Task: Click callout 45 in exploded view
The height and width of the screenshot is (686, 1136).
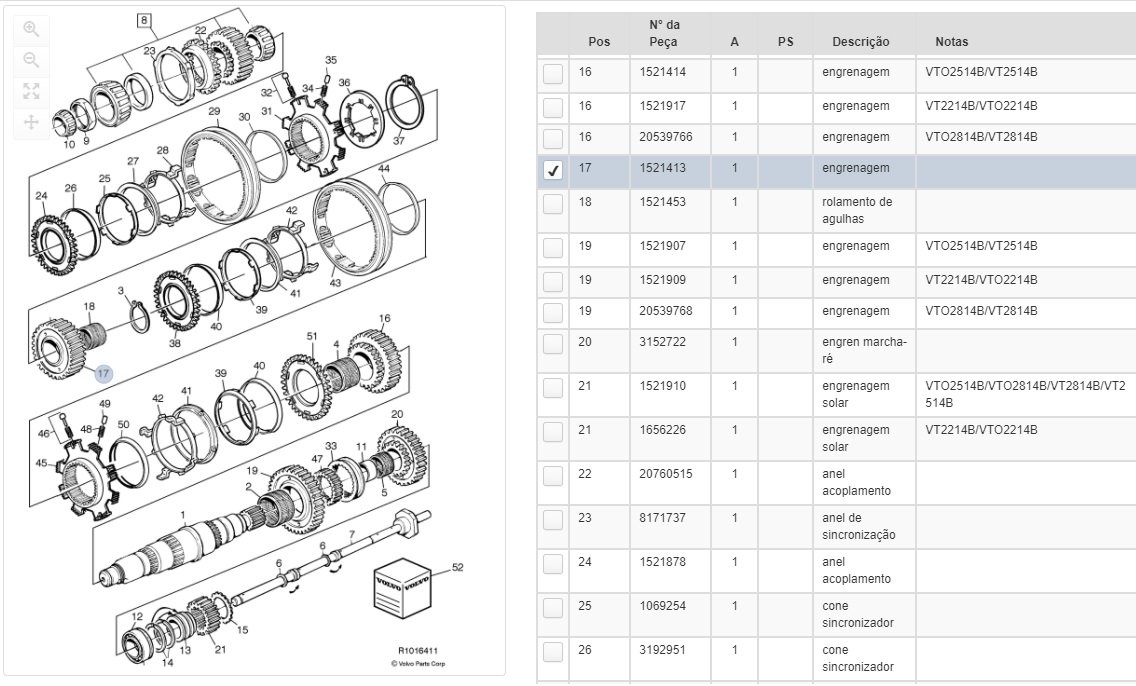Action: [x=41, y=463]
